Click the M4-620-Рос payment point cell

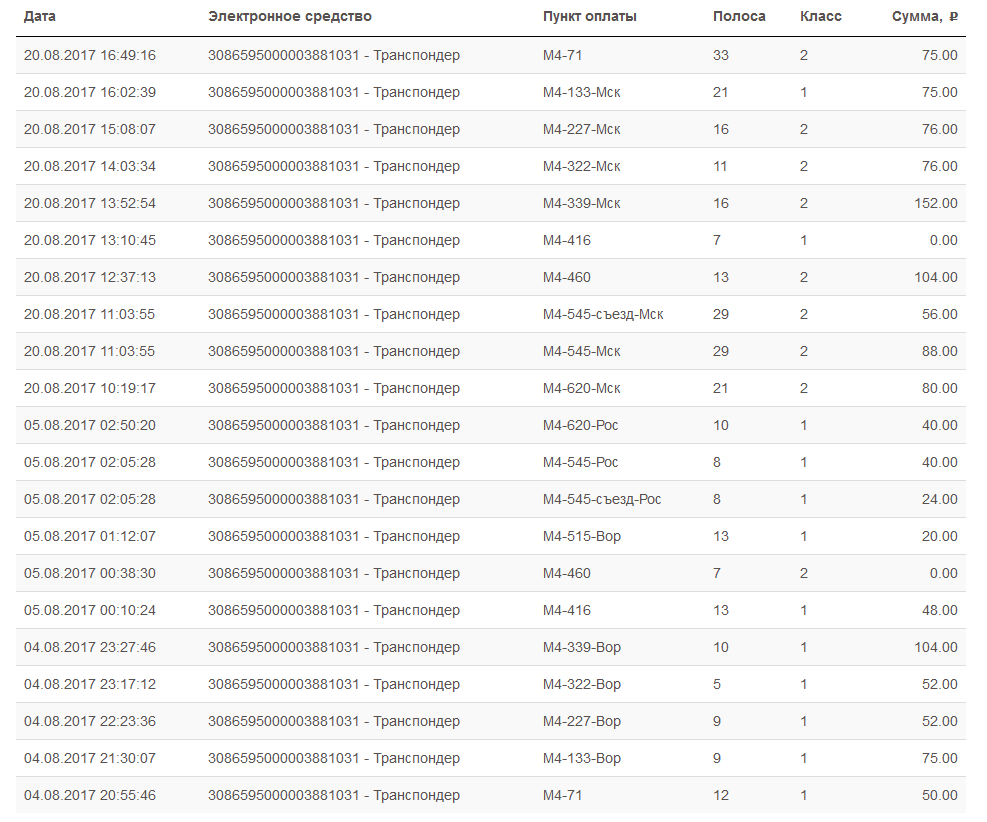point(580,425)
